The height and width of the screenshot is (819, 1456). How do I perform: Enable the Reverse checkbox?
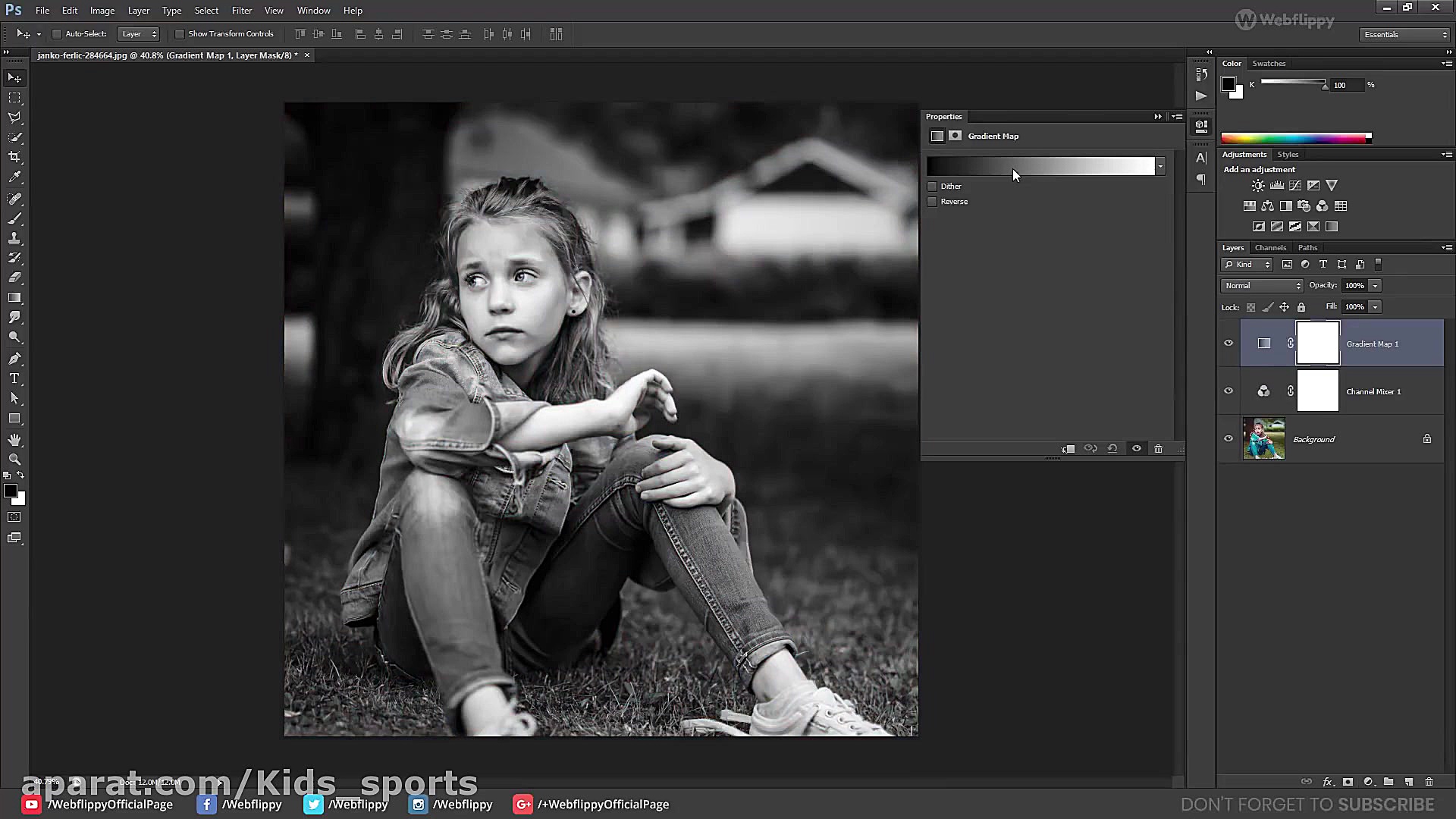932,202
